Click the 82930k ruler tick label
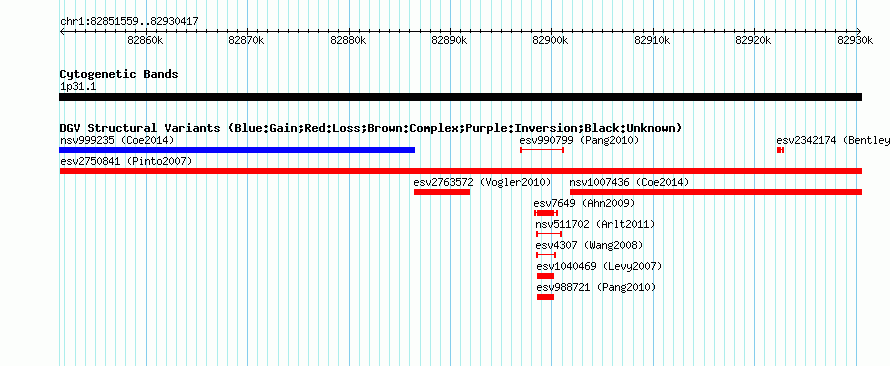The image size is (890, 366). tap(855, 41)
